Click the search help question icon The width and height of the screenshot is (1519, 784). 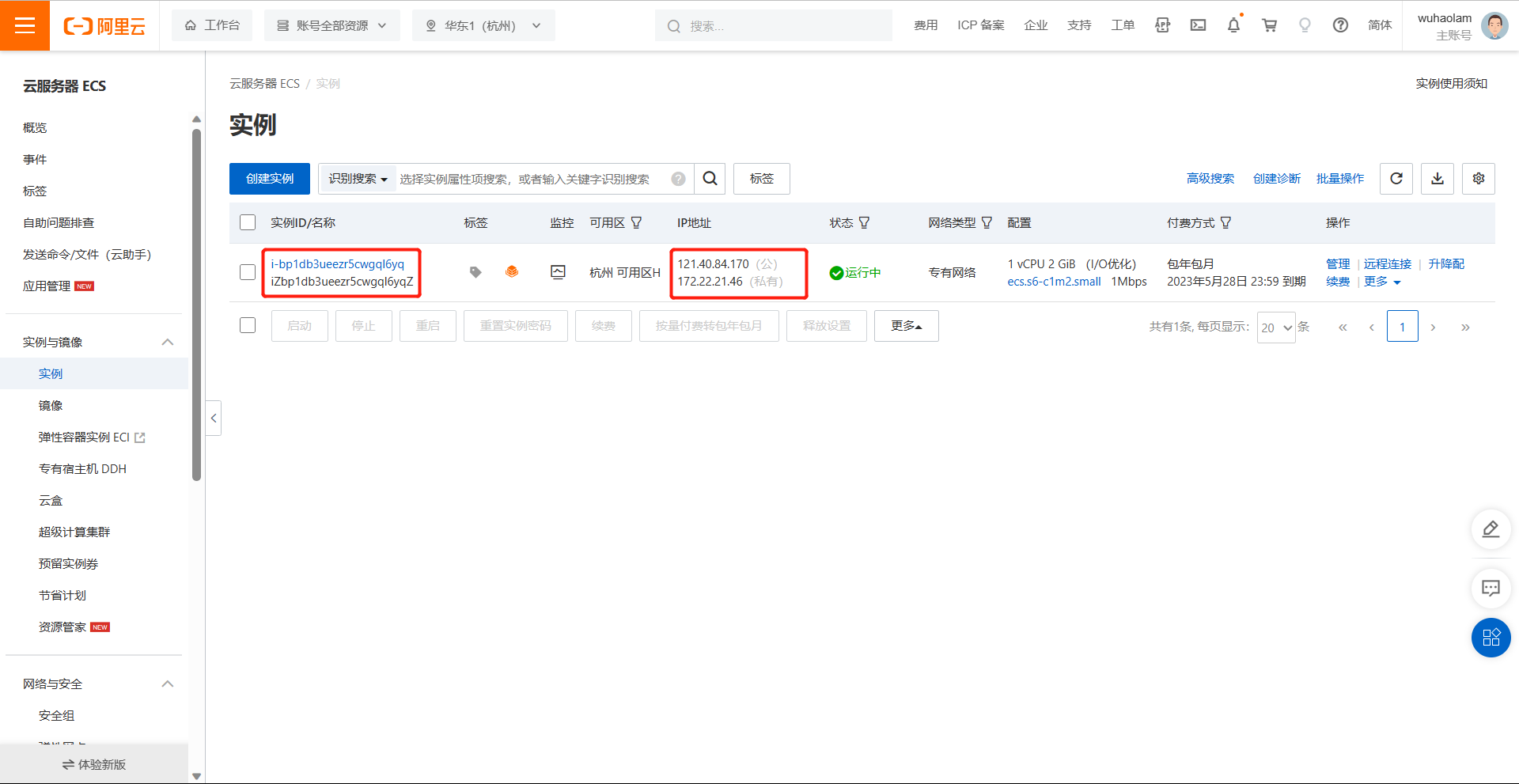point(678,179)
